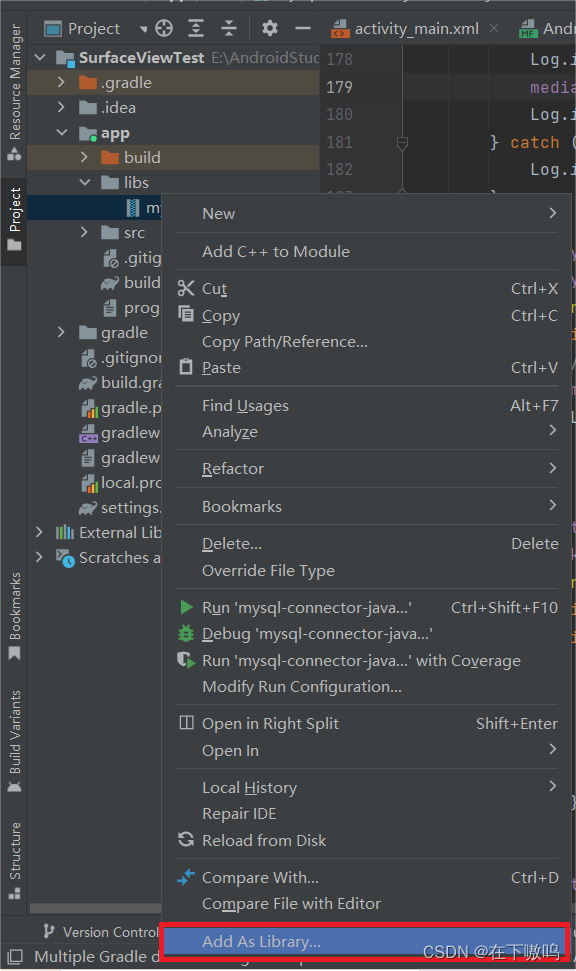Close the activity_main.xml tab
Viewport: 576px width, 971px height.
coord(494,28)
